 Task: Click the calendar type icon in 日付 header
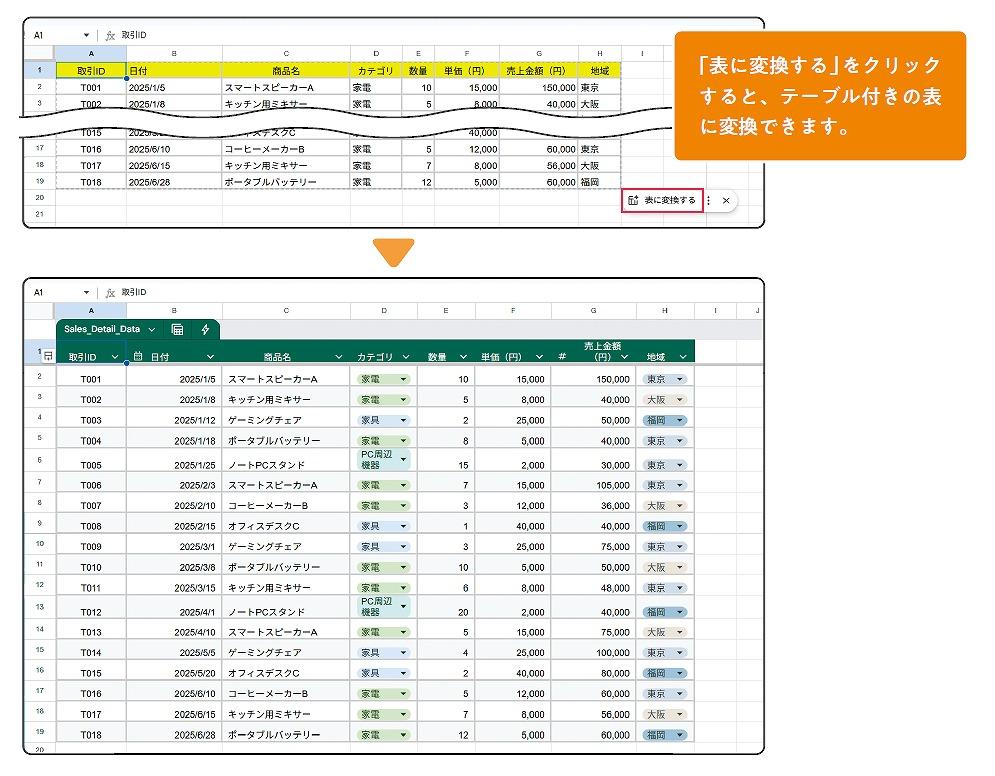pos(138,357)
